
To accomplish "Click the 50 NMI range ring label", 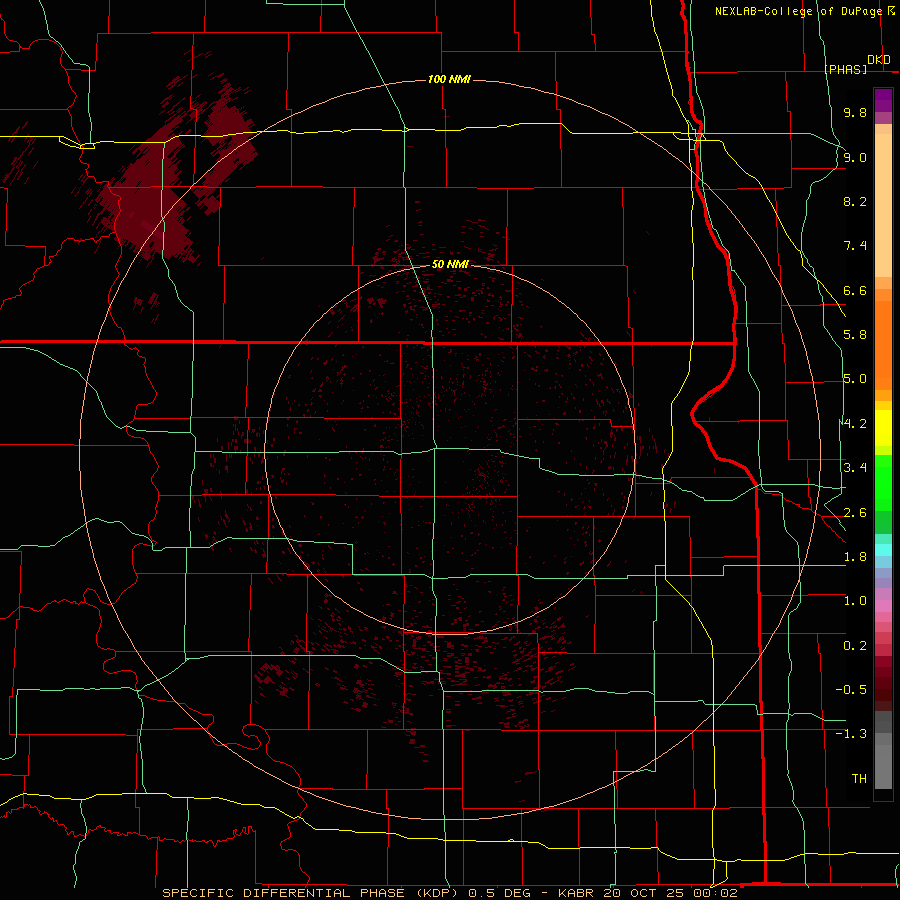I will [450, 264].
